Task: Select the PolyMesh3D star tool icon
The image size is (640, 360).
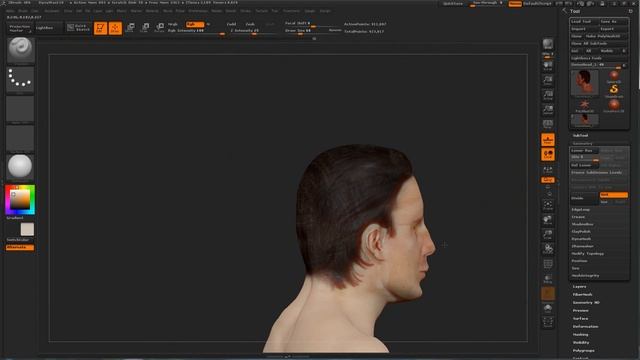Action: 584,106
